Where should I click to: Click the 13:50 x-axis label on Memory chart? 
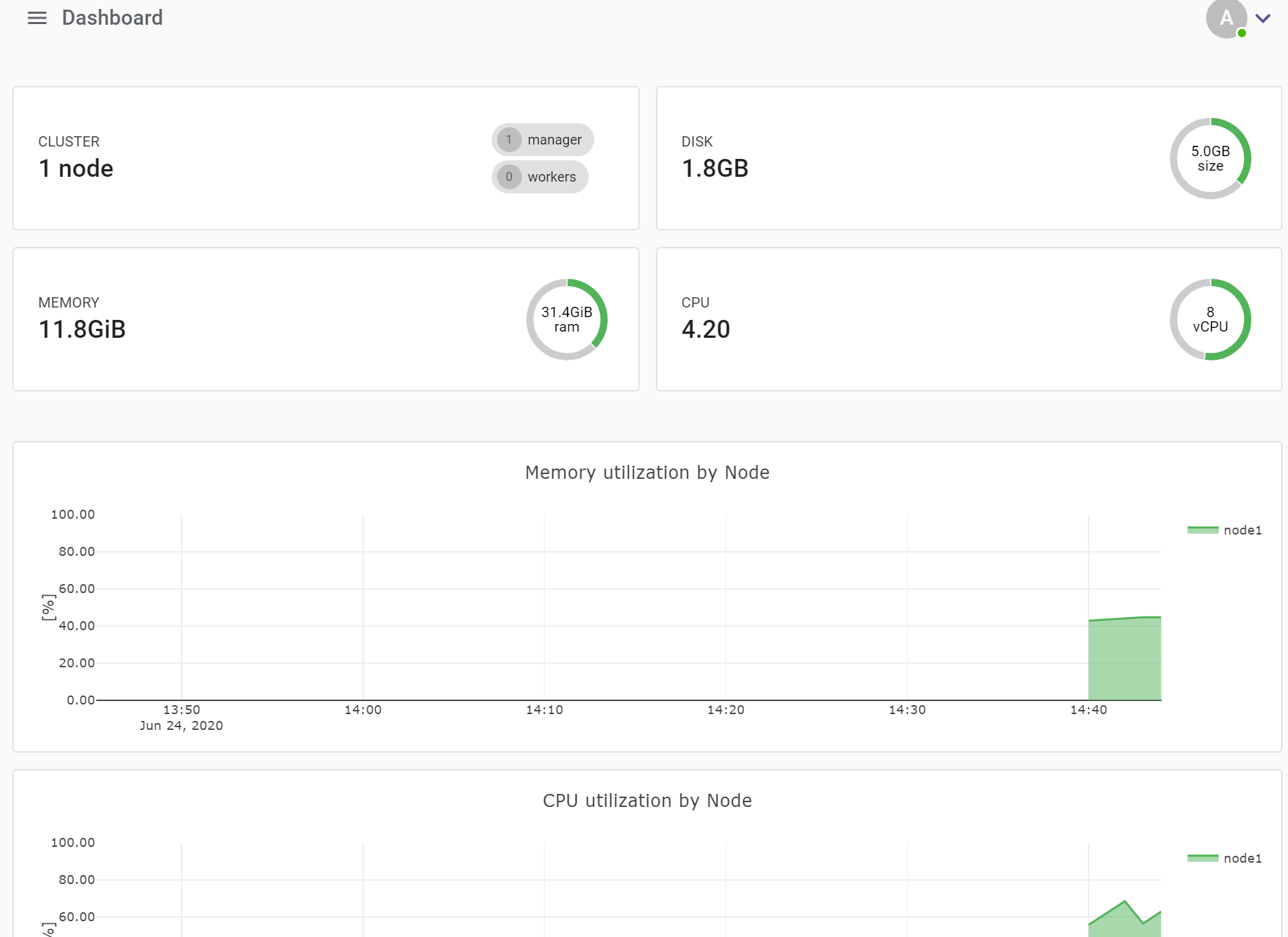click(182, 710)
